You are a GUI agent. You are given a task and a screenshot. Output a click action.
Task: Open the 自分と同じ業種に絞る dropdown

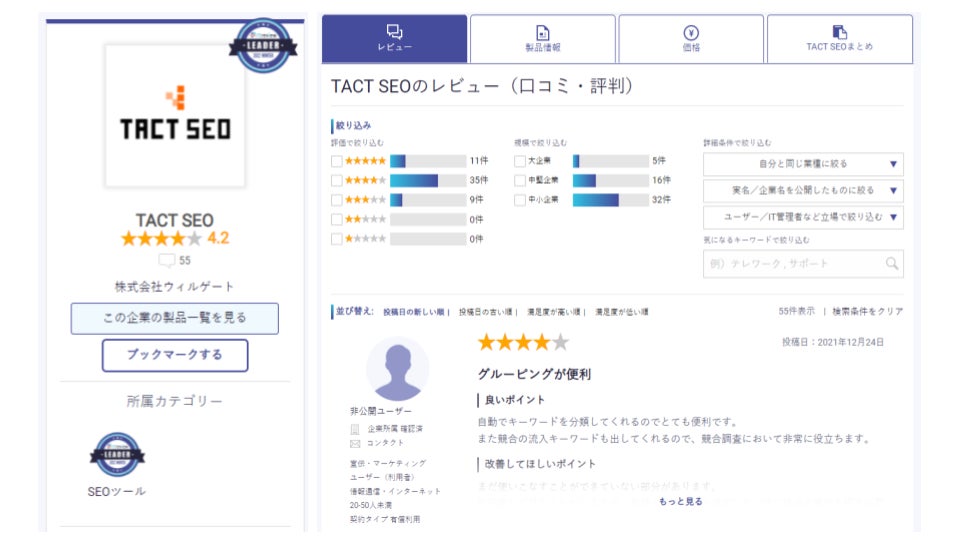(x=803, y=164)
